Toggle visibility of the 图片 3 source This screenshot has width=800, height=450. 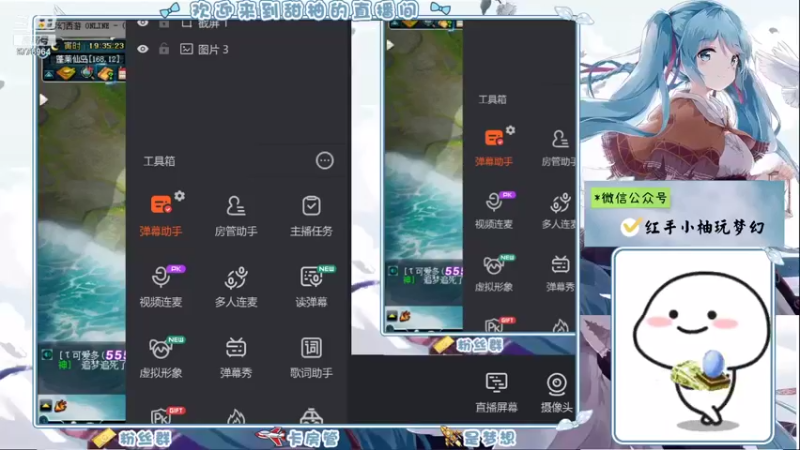point(142,49)
